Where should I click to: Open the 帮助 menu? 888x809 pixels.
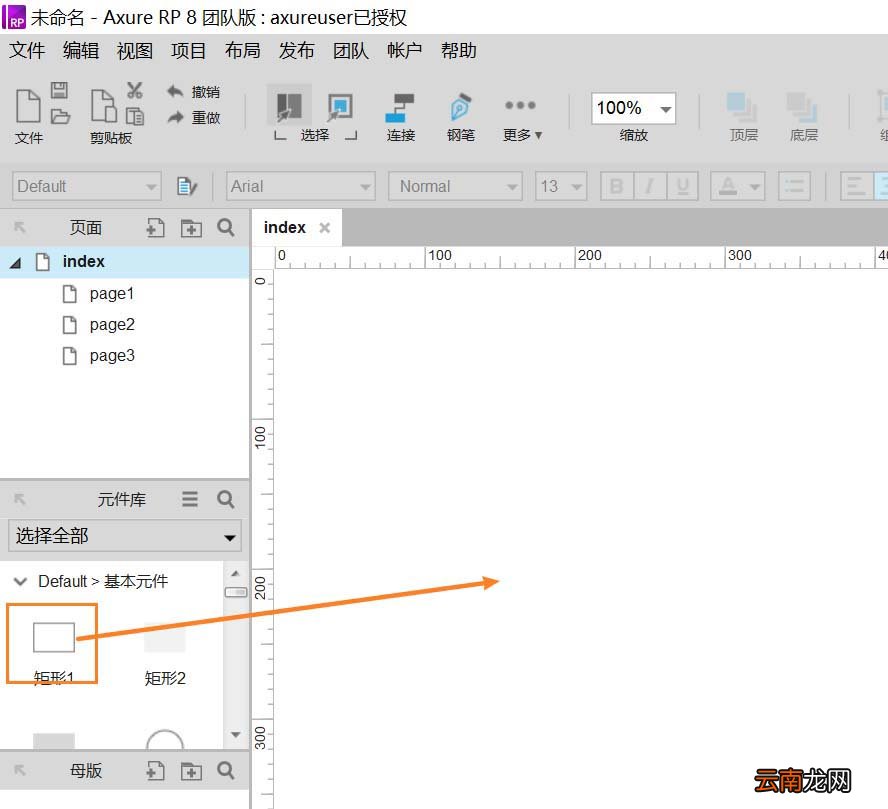[459, 50]
